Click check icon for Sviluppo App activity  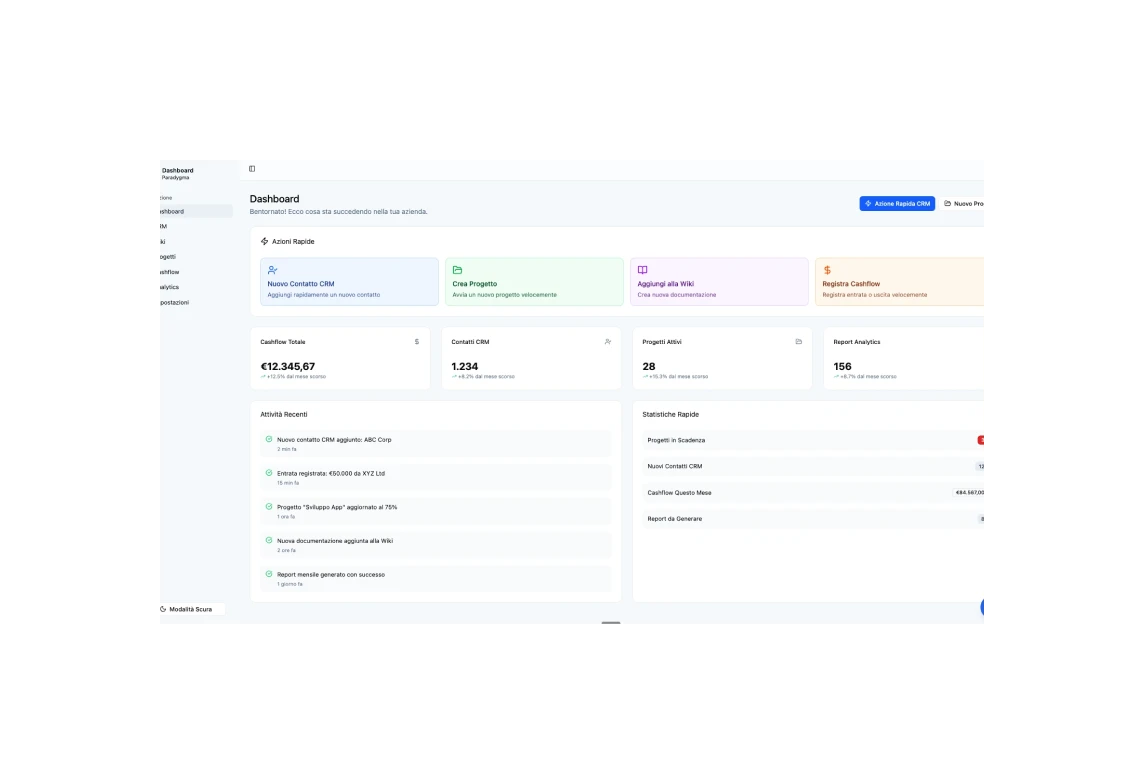click(268, 506)
